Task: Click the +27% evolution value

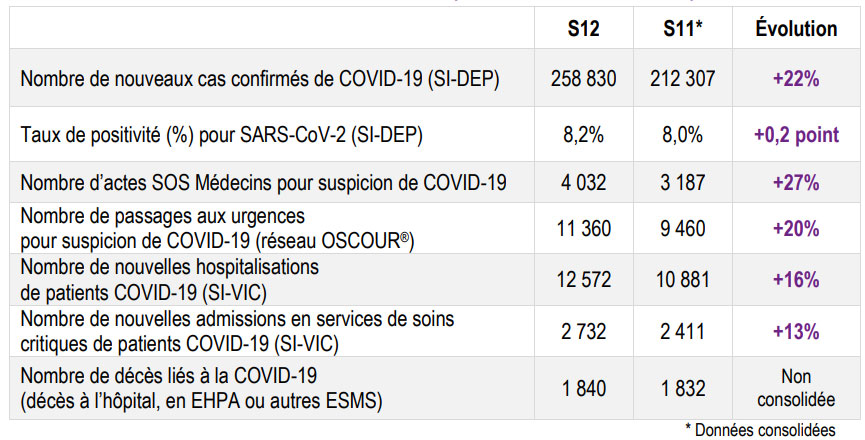Action: pos(796,183)
